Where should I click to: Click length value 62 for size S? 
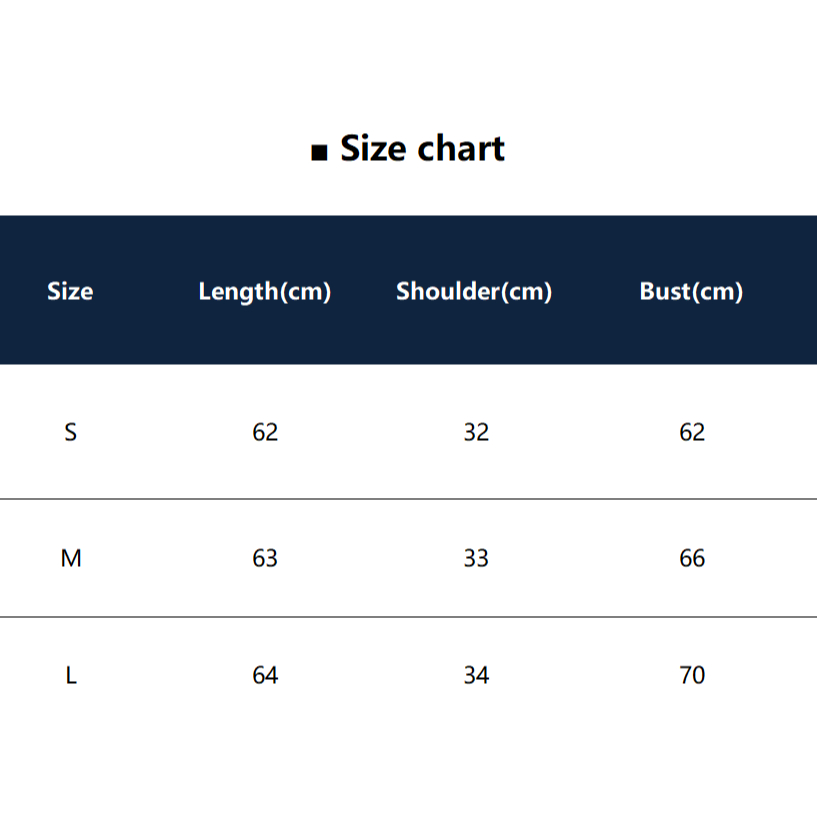(265, 432)
